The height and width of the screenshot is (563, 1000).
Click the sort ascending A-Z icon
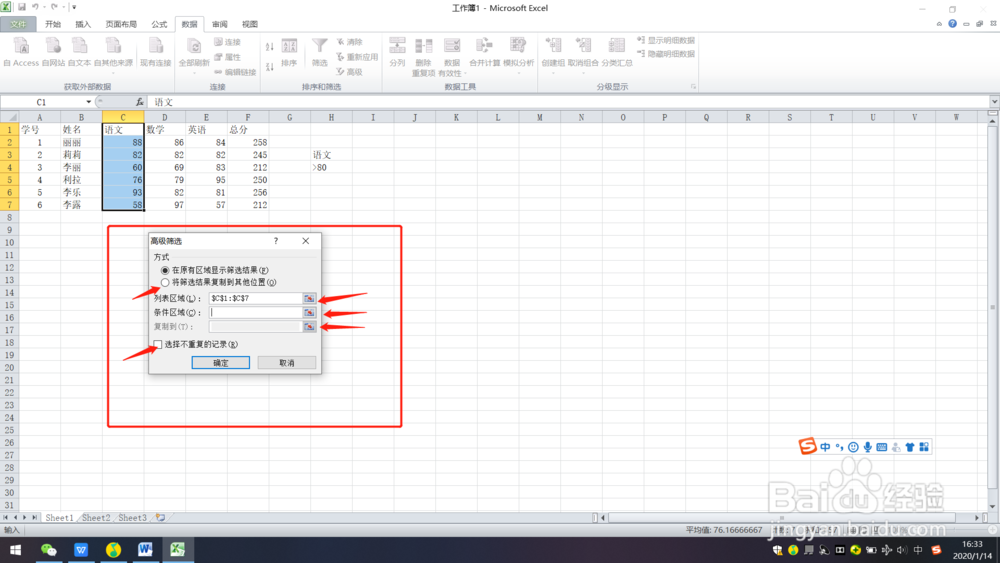(x=270, y=47)
